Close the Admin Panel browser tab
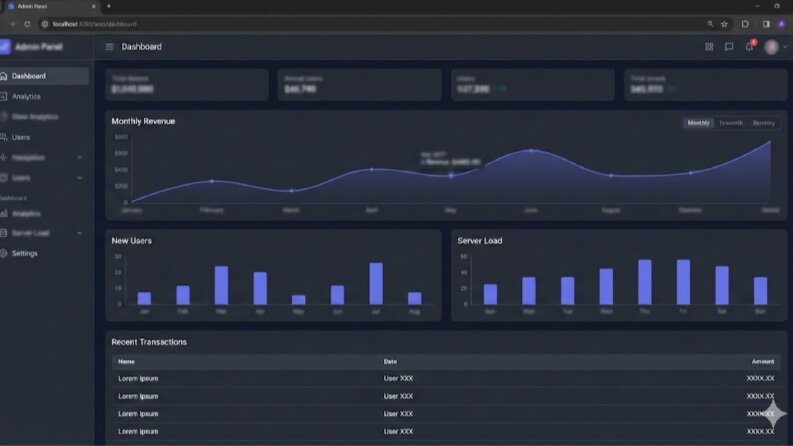The height and width of the screenshot is (446, 793). [x=94, y=6]
